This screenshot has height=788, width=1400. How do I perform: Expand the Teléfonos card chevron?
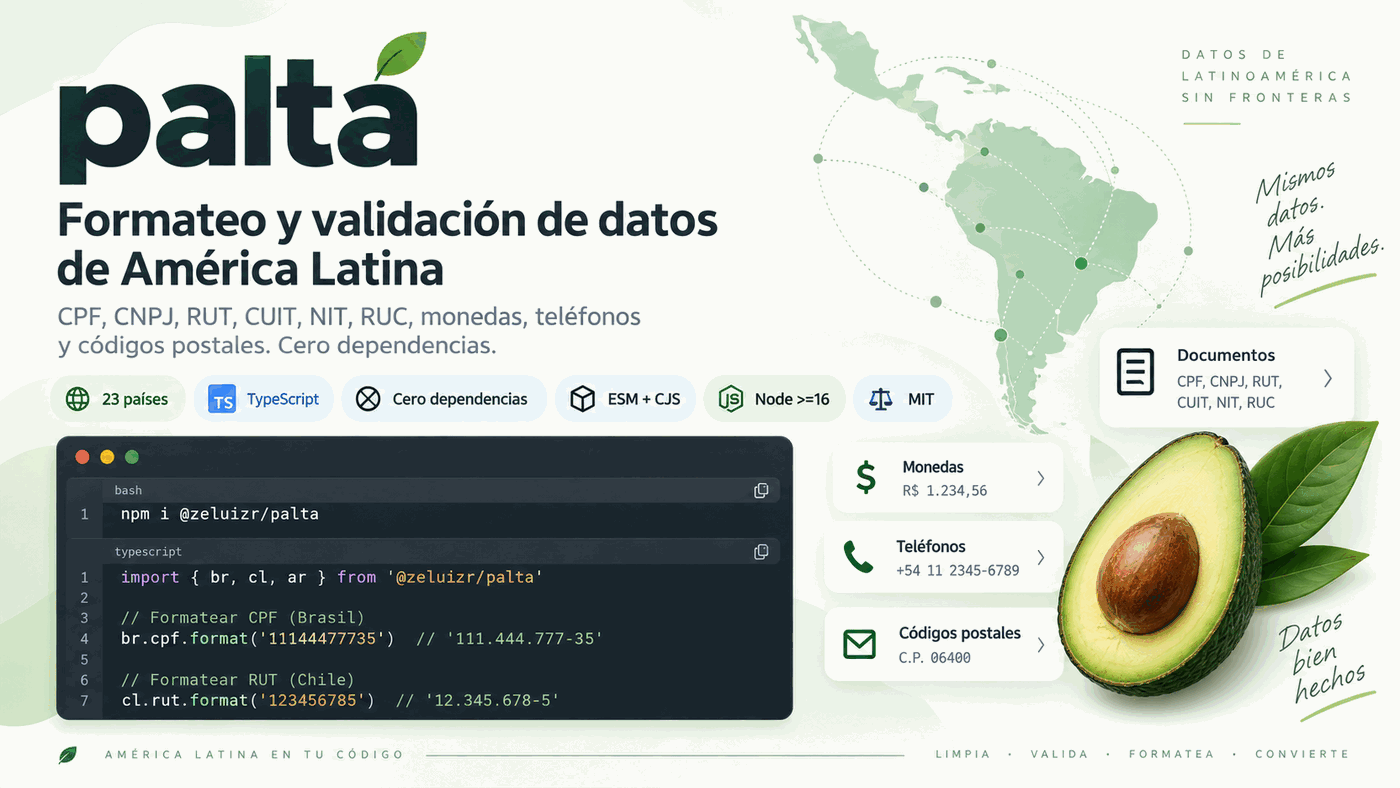coord(1041,557)
